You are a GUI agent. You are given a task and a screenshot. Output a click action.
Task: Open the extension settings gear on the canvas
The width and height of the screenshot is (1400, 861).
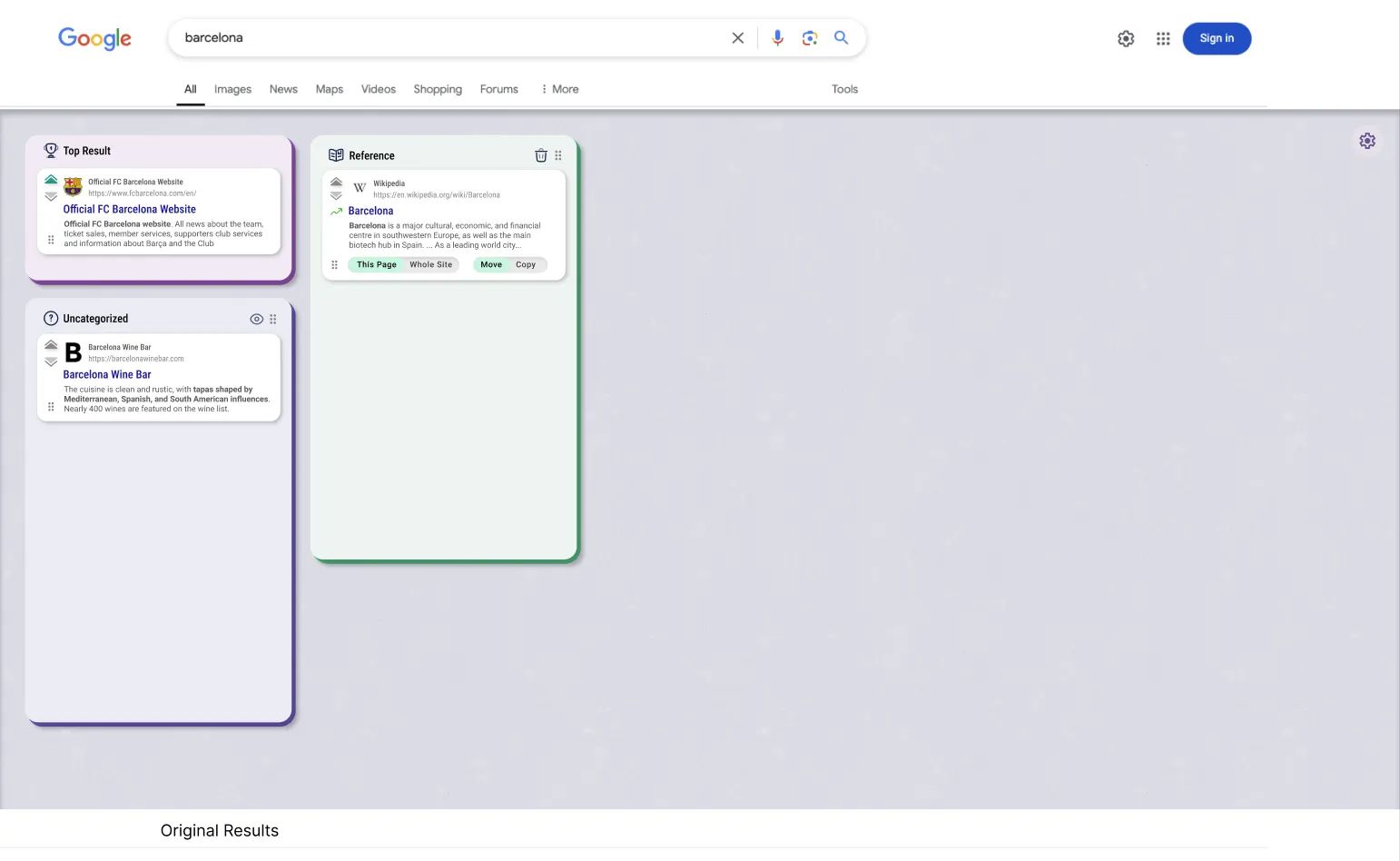pyautogui.click(x=1367, y=141)
